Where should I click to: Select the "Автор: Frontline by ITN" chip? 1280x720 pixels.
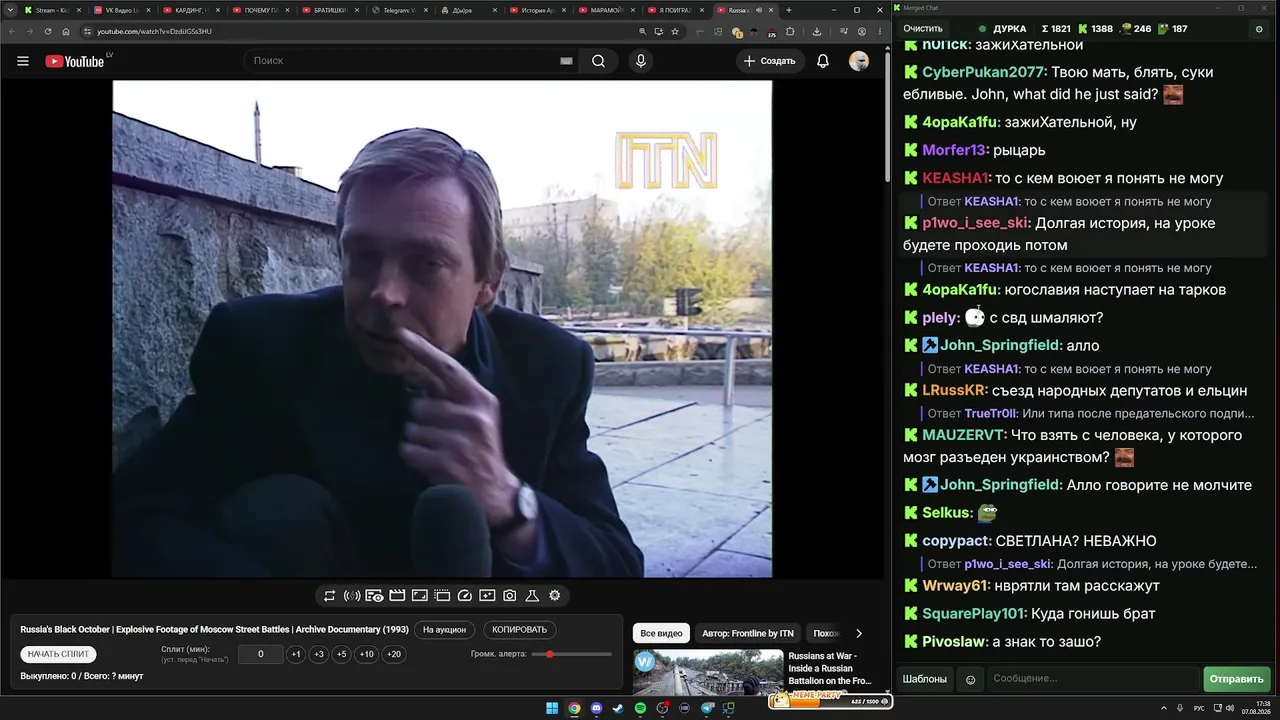point(748,633)
